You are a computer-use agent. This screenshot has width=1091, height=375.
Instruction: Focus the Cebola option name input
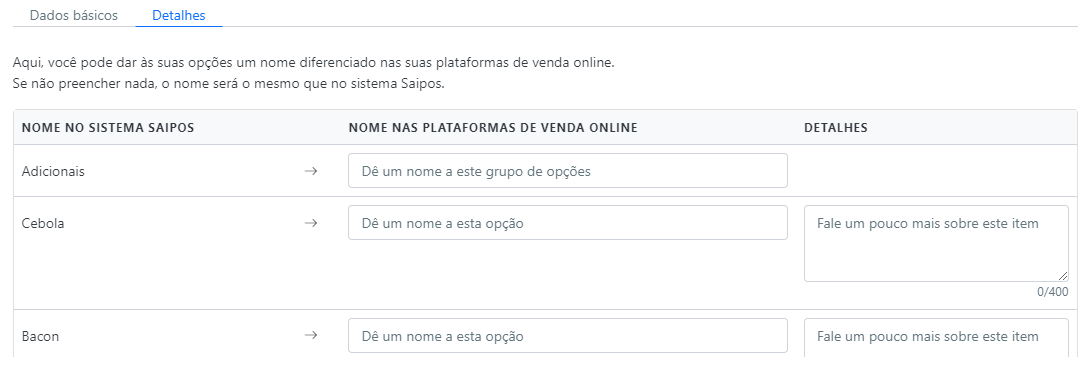point(568,223)
